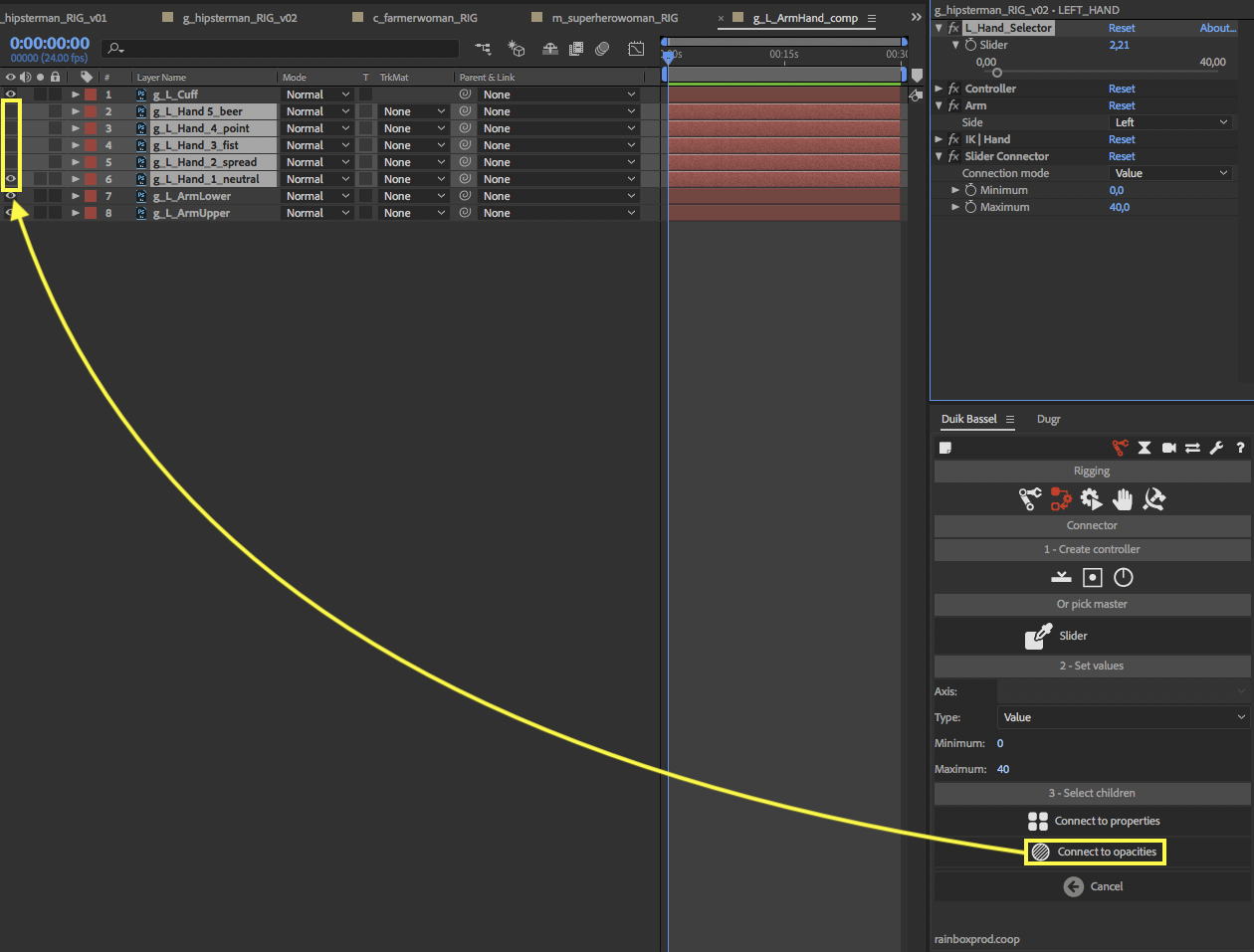This screenshot has width=1254, height=952.
Task: Reset the Slider Connector effect
Action: click(1122, 156)
